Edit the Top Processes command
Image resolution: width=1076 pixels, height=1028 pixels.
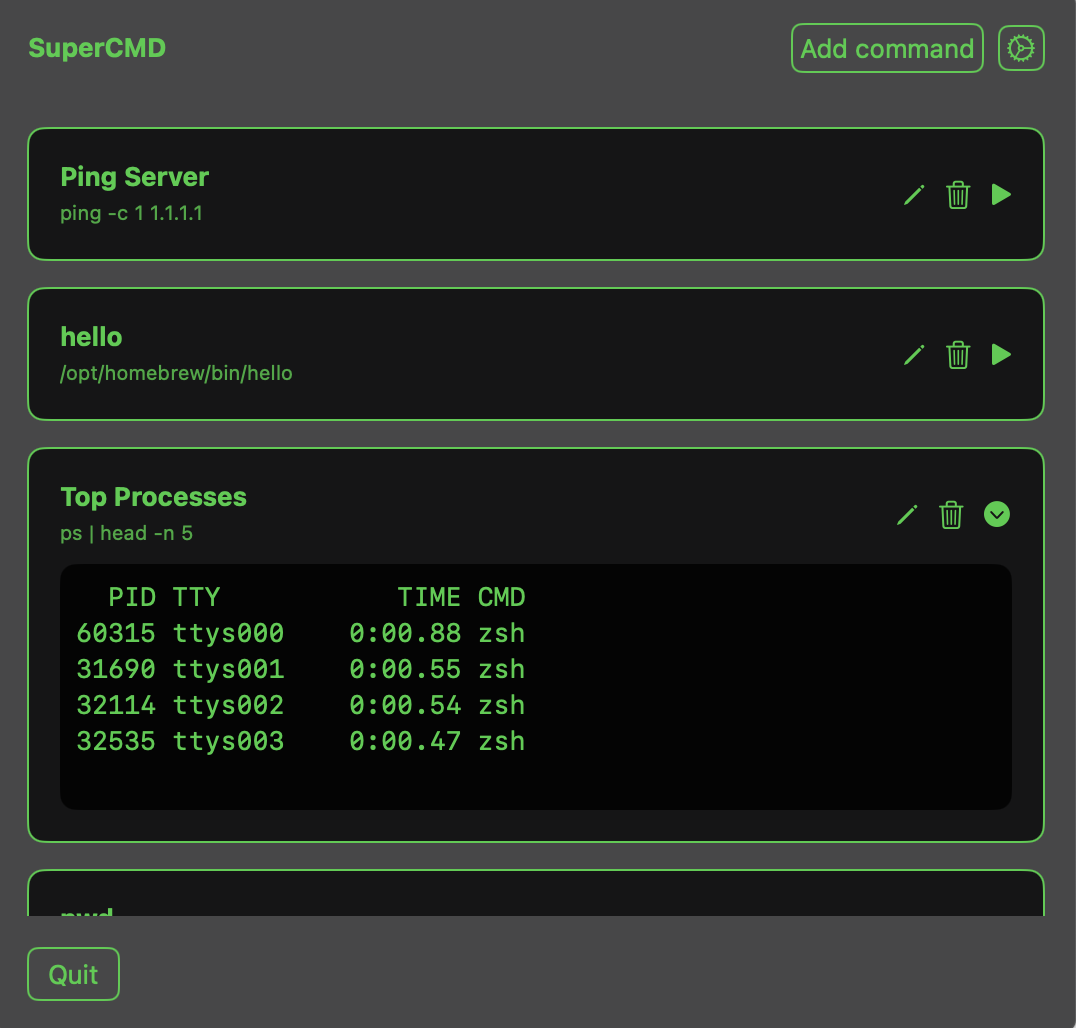point(907,515)
